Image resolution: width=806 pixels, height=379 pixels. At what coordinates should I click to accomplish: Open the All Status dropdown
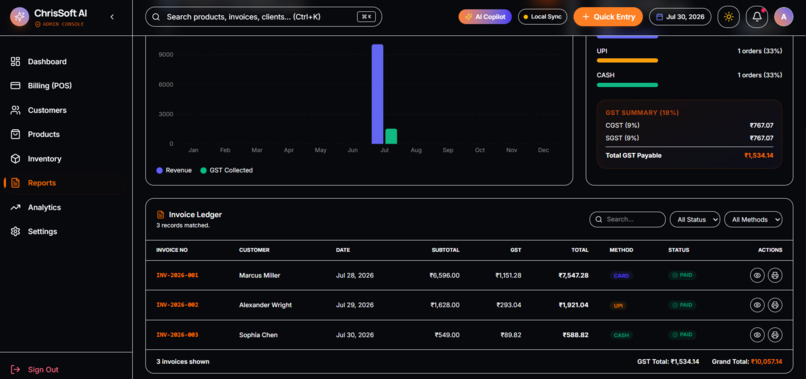[x=695, y=220]
